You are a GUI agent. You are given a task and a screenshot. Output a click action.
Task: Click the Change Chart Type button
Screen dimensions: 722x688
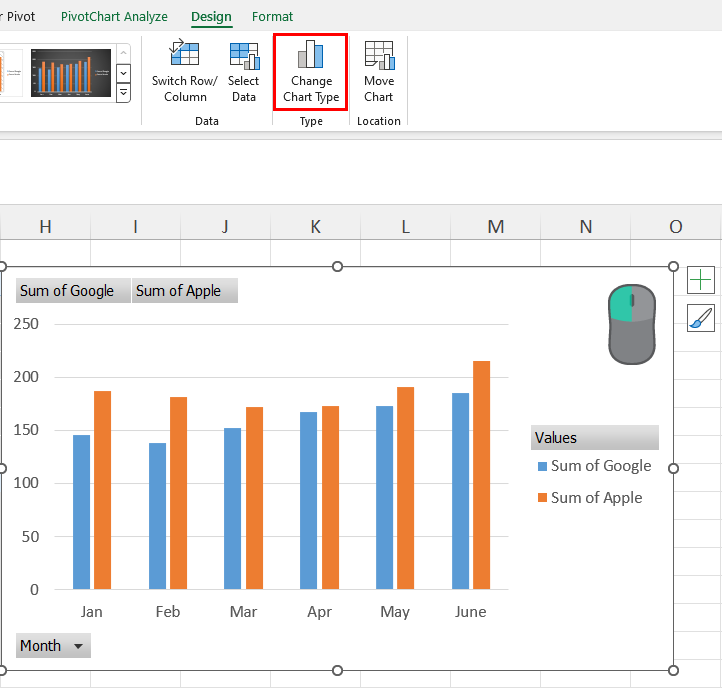[311, 72]
